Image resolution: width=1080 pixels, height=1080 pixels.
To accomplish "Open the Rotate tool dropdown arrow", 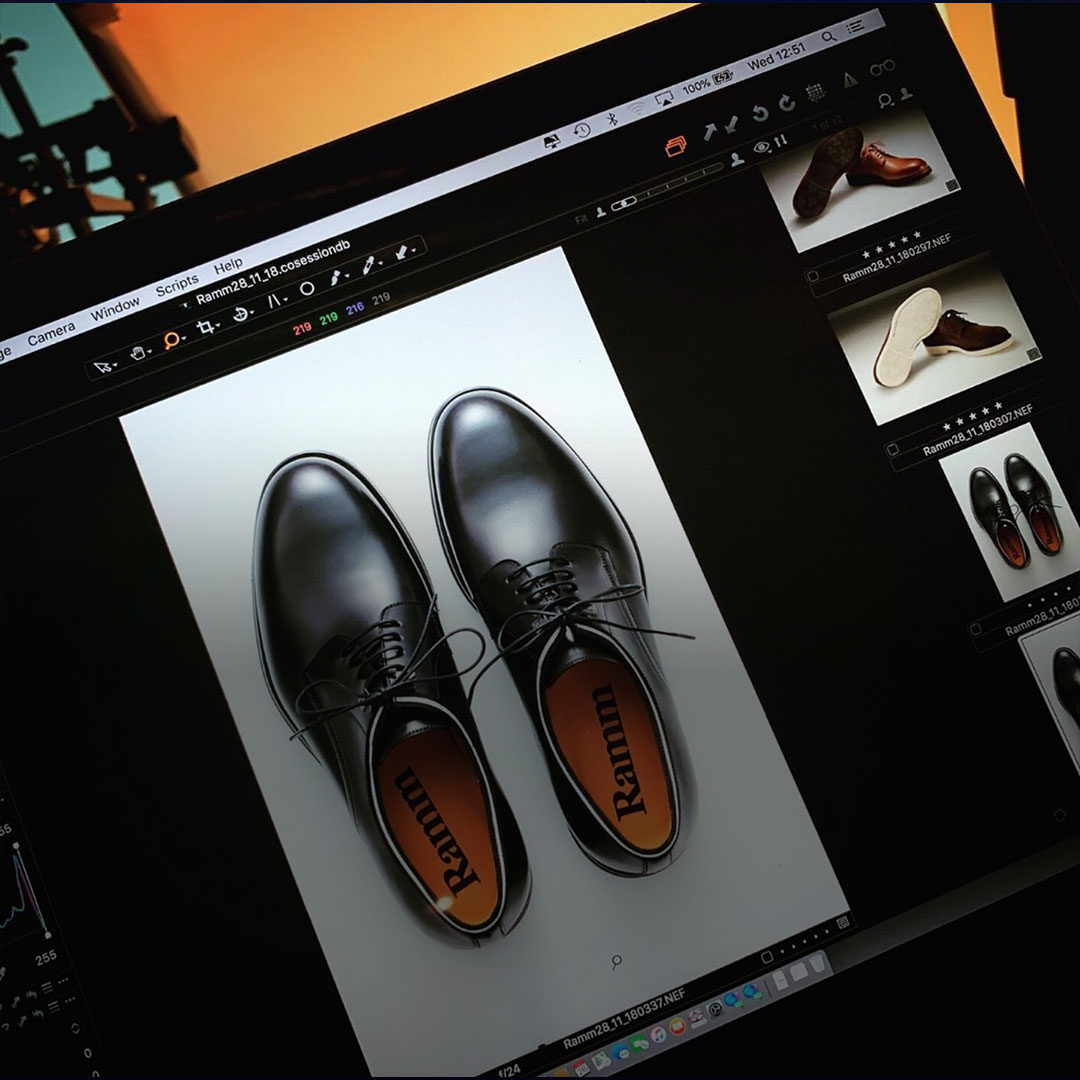I will 252,312.
